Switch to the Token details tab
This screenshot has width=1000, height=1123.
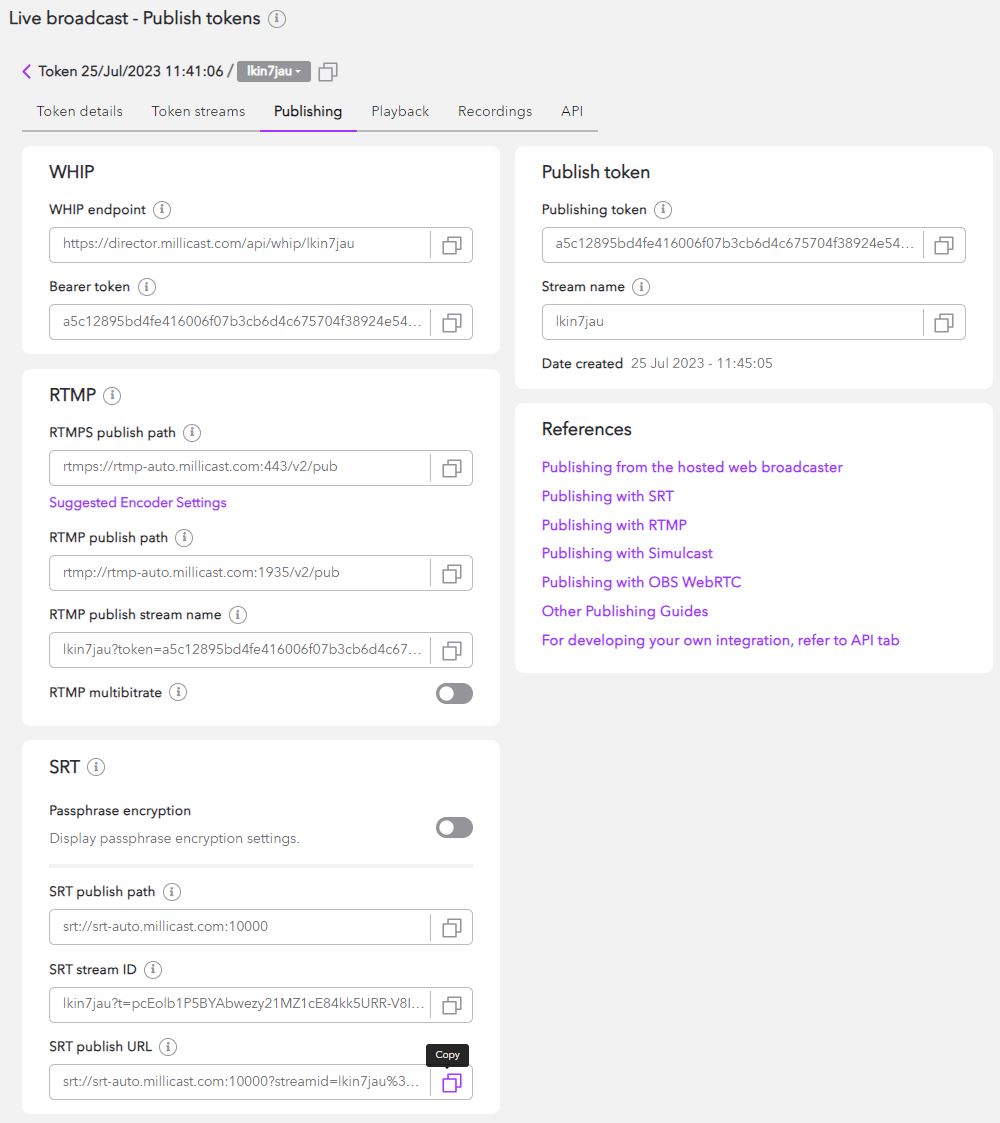tap(80, 111)
